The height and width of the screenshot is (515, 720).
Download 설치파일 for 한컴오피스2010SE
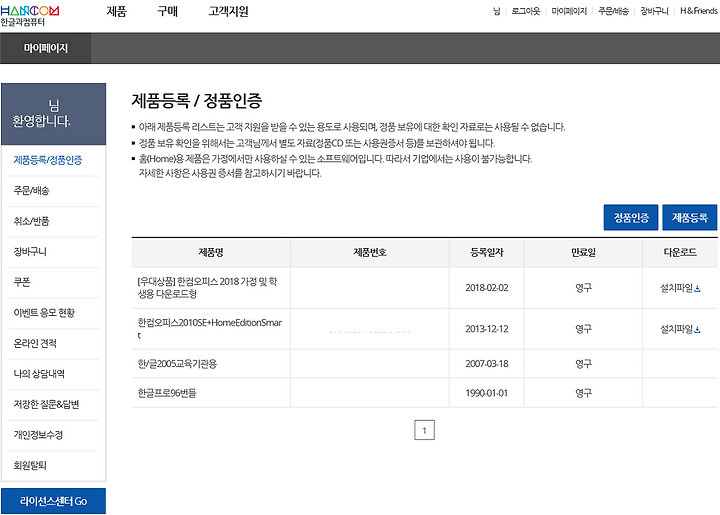(x=680, y=329)
